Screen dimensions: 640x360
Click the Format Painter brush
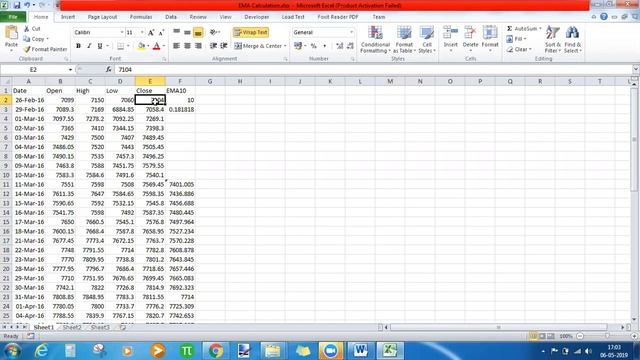[27, 49]
